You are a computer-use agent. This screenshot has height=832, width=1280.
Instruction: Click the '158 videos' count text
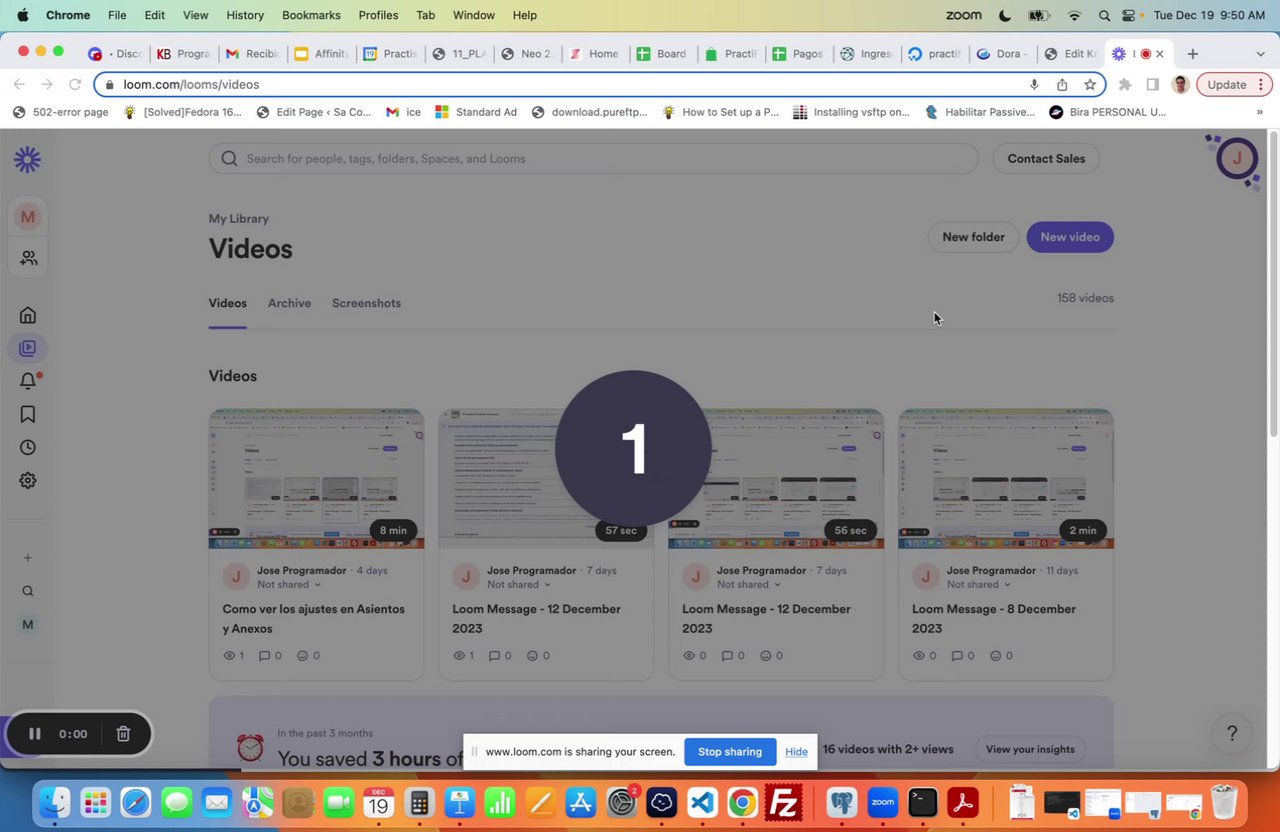pos(1085,298)
